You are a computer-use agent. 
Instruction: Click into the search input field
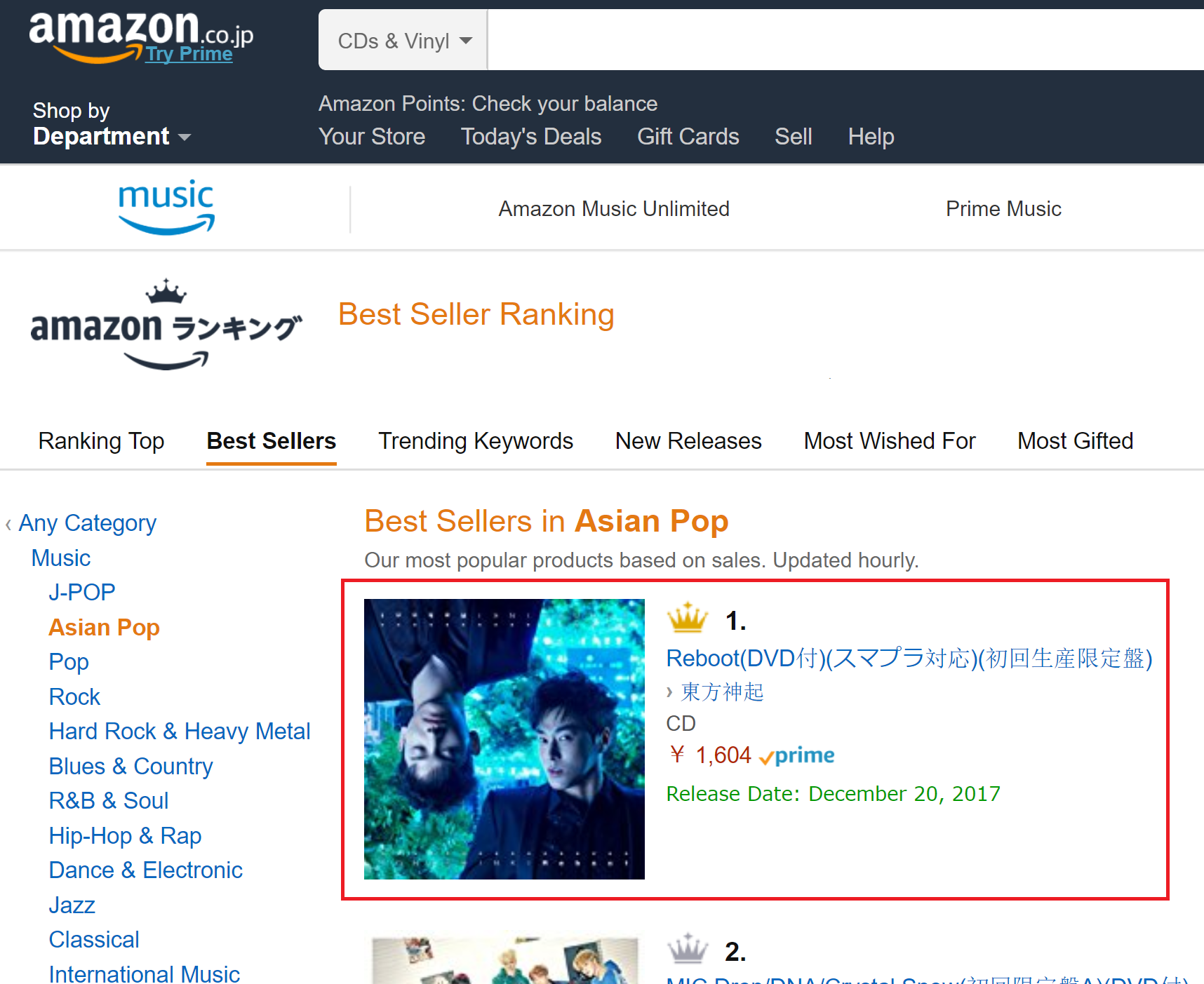842,41
